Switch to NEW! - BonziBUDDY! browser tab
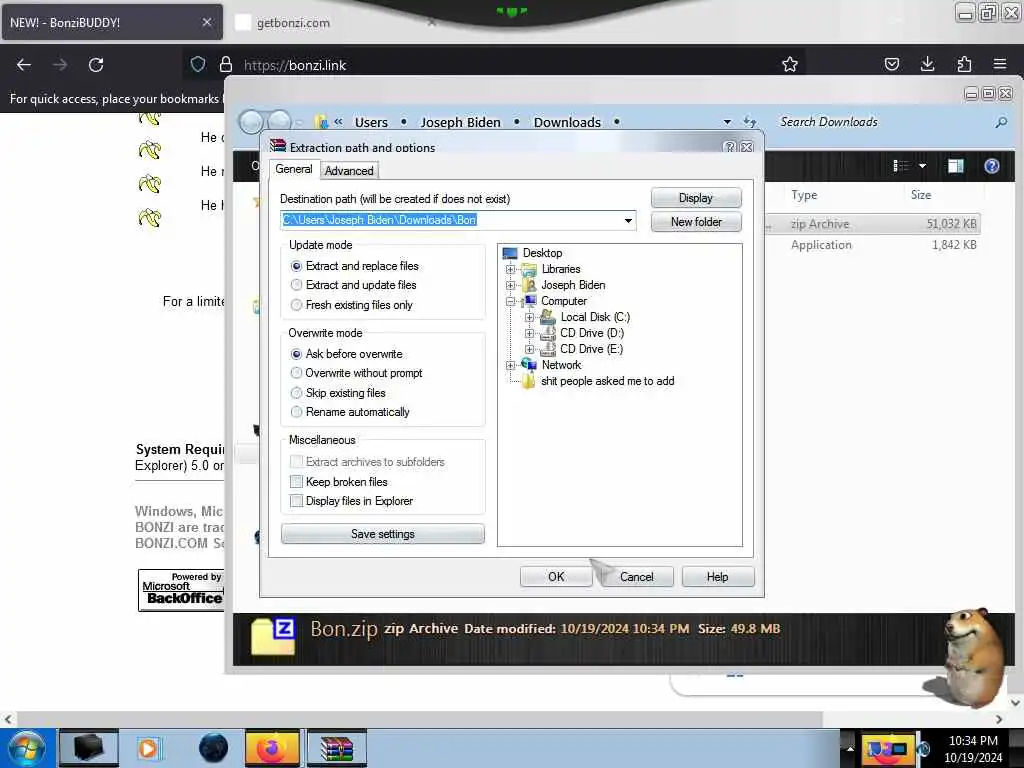Image resolution: width=1024 pixels, height=768 pixels. pos(111,22)
